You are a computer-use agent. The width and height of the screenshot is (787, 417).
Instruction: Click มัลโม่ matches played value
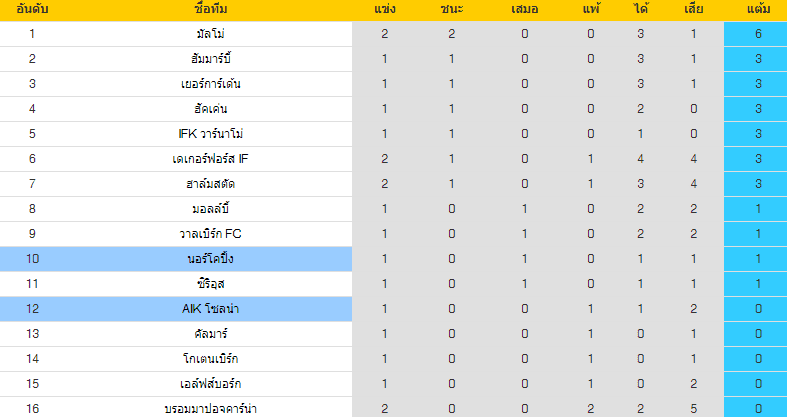pyautogui.click(x=384, y=34)
